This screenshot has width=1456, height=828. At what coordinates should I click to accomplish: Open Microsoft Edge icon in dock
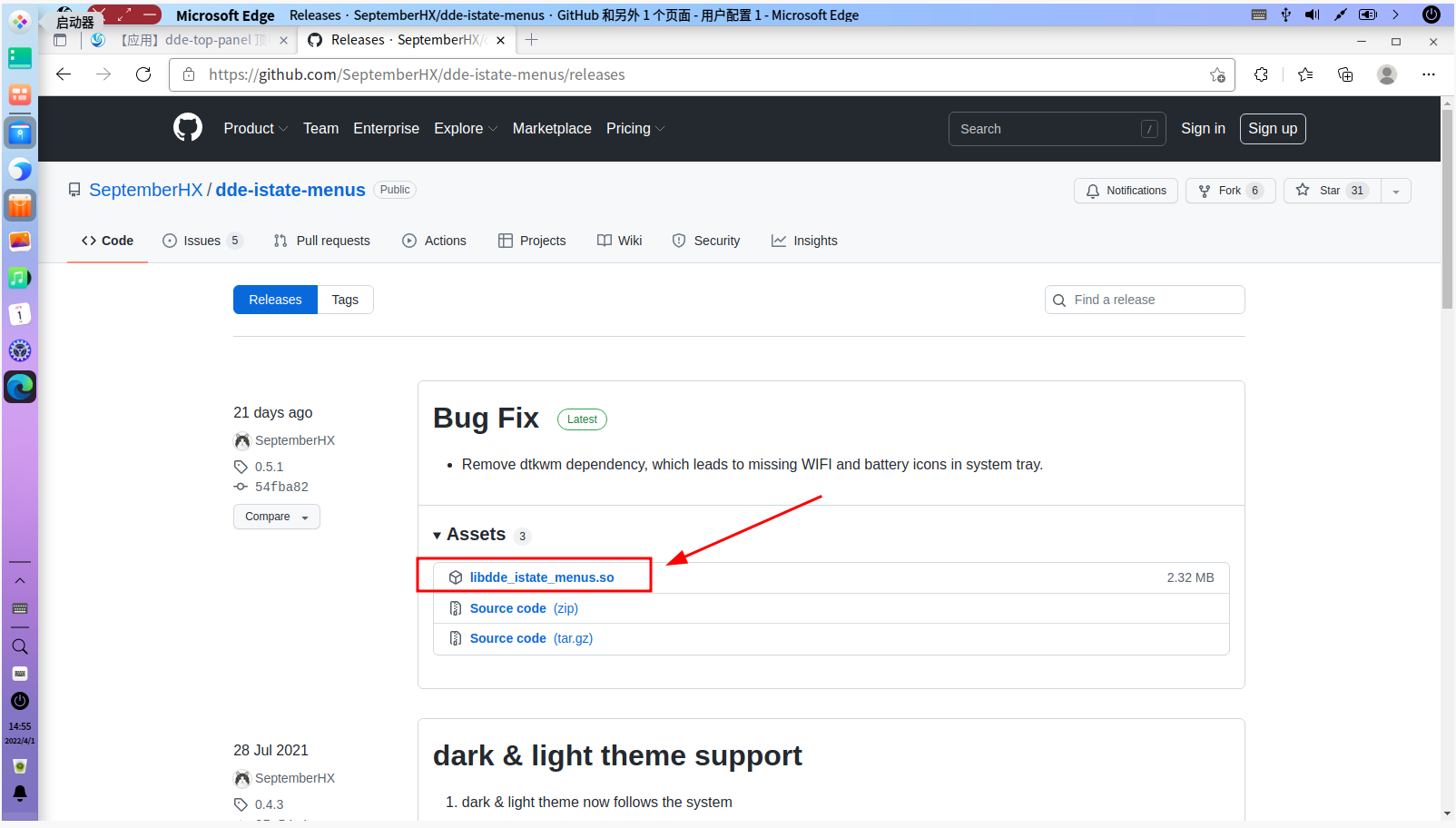coord(20,387)
